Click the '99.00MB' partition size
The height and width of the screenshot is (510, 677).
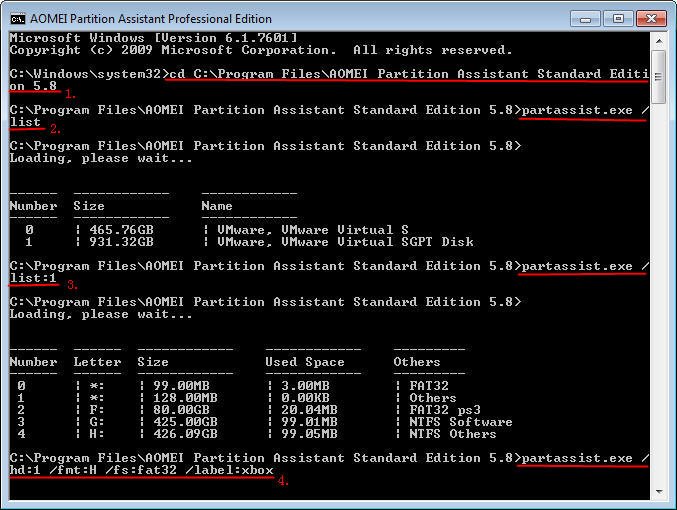pos(181,386)
